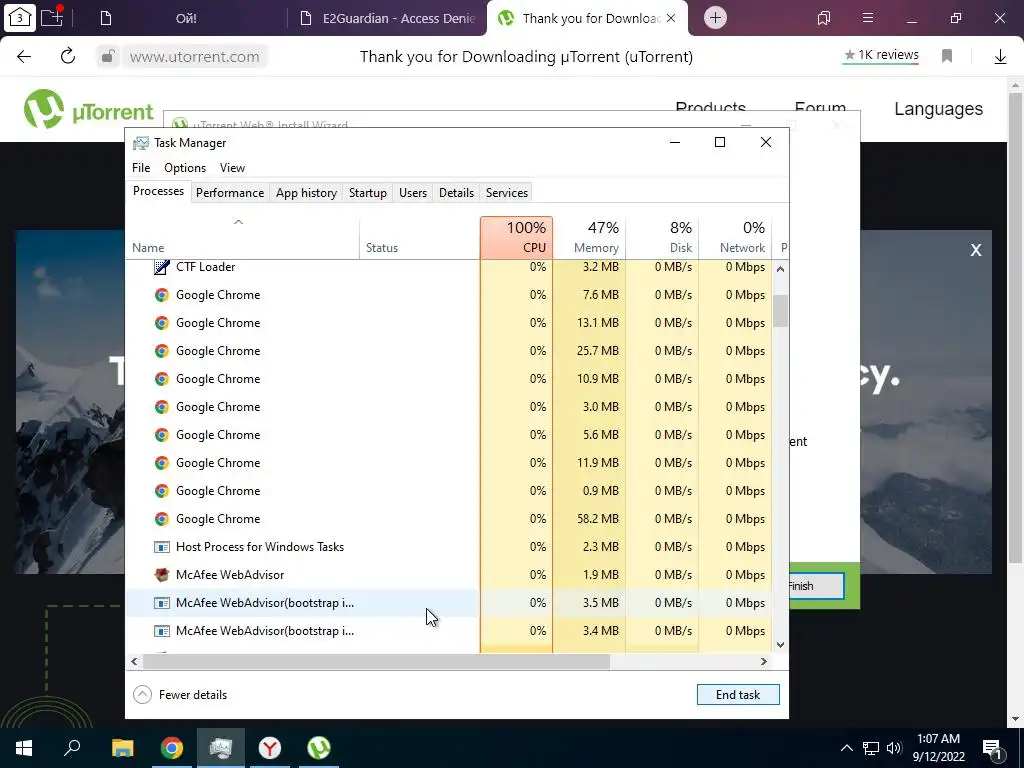Viewport: 1024px width, 768px height.
Task: Click the browser home tableau icon
Action: pyautogui.click(x=20, y=18)
